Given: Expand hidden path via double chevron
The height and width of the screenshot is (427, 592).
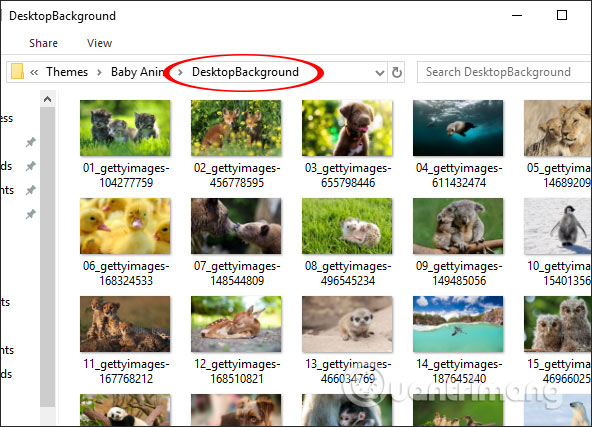Looking at the screenshot, I should pyautogui.click(x=34, y=72).
